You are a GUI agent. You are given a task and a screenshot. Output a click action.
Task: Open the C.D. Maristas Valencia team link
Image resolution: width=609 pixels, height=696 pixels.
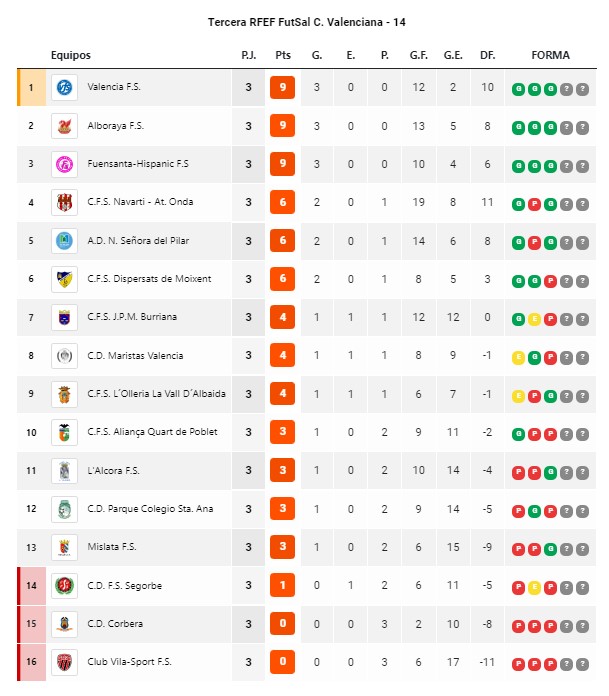[135, 356]
